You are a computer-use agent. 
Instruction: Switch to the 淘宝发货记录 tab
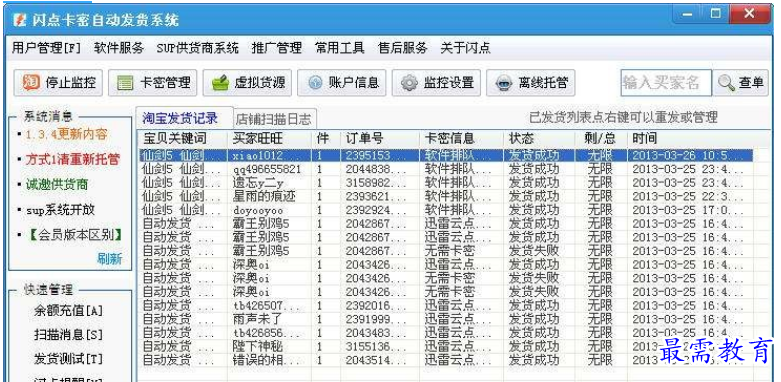pos(180,118)
